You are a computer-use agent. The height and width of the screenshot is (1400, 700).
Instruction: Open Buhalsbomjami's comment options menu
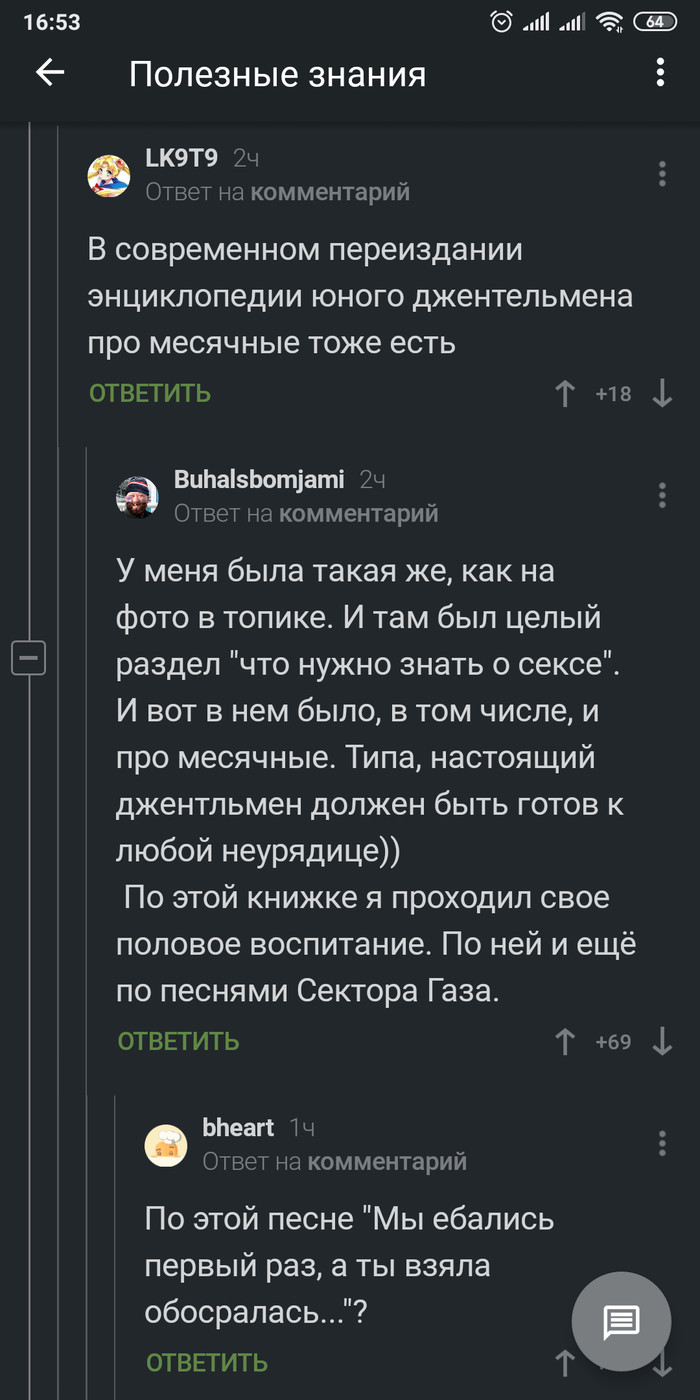pos(662,494)
